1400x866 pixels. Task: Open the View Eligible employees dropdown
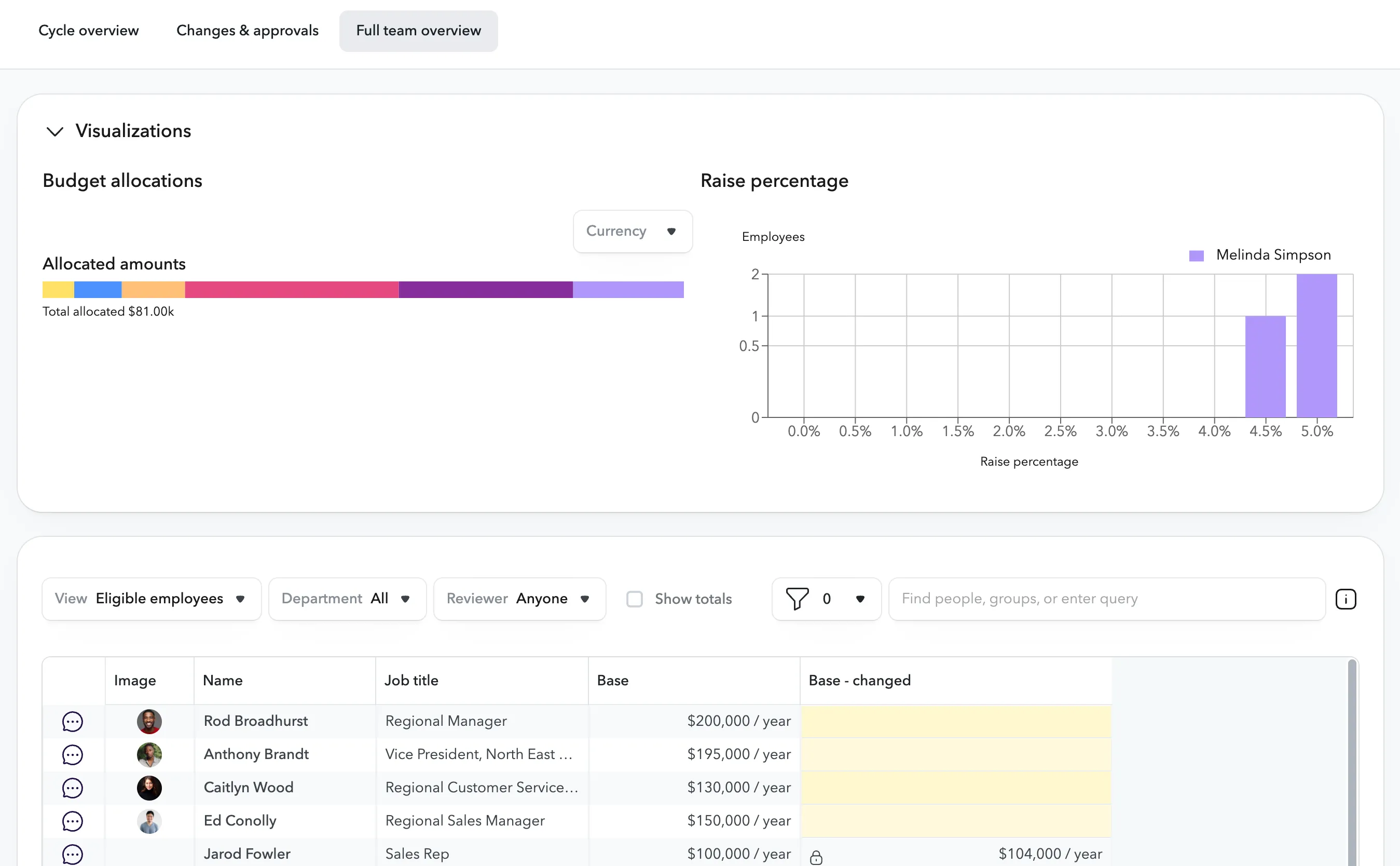pyautogui.click(x=152, y=599)
